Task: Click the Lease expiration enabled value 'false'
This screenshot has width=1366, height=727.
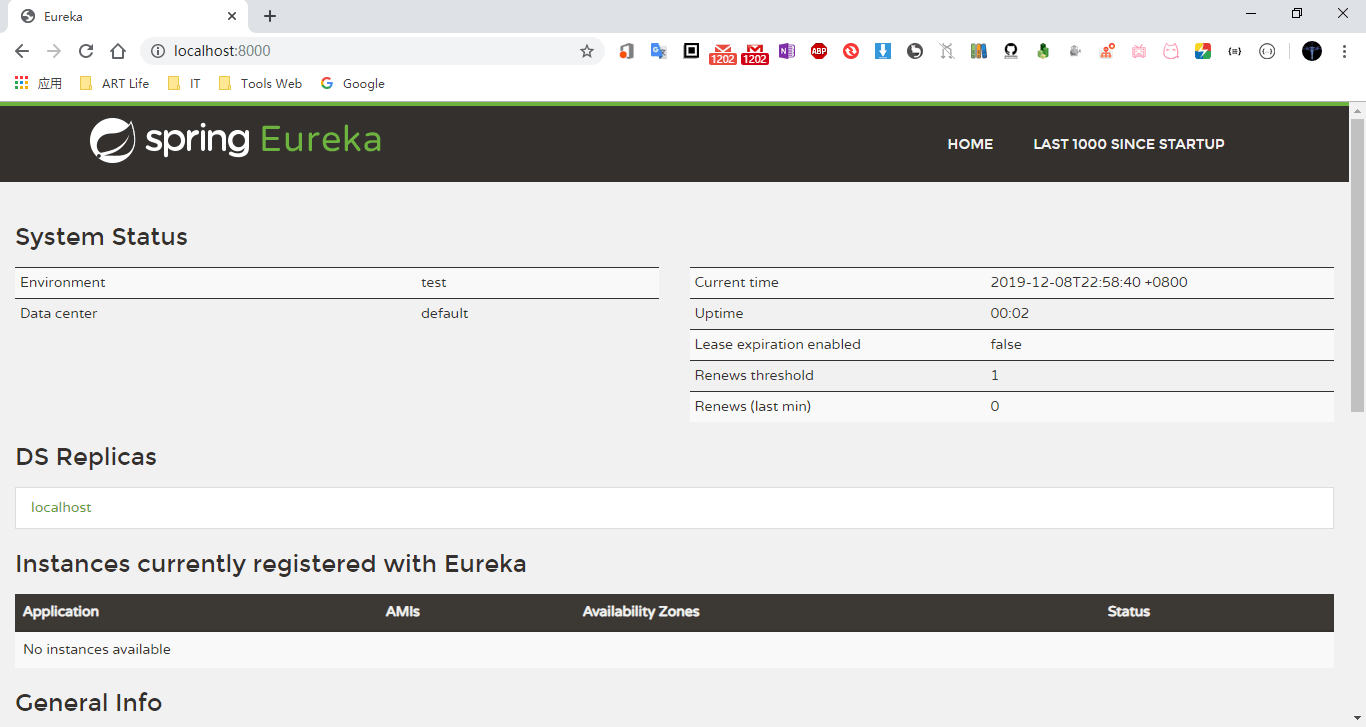Action: (1006, 344)
